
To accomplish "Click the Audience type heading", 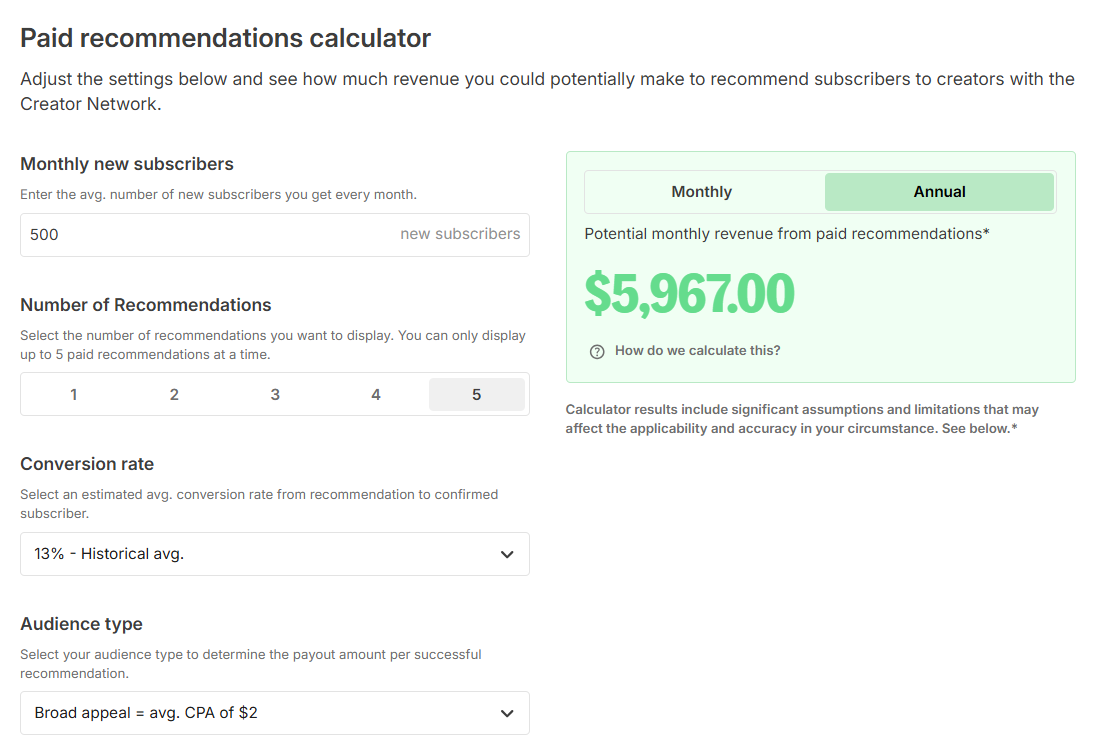I will point(82,624).
